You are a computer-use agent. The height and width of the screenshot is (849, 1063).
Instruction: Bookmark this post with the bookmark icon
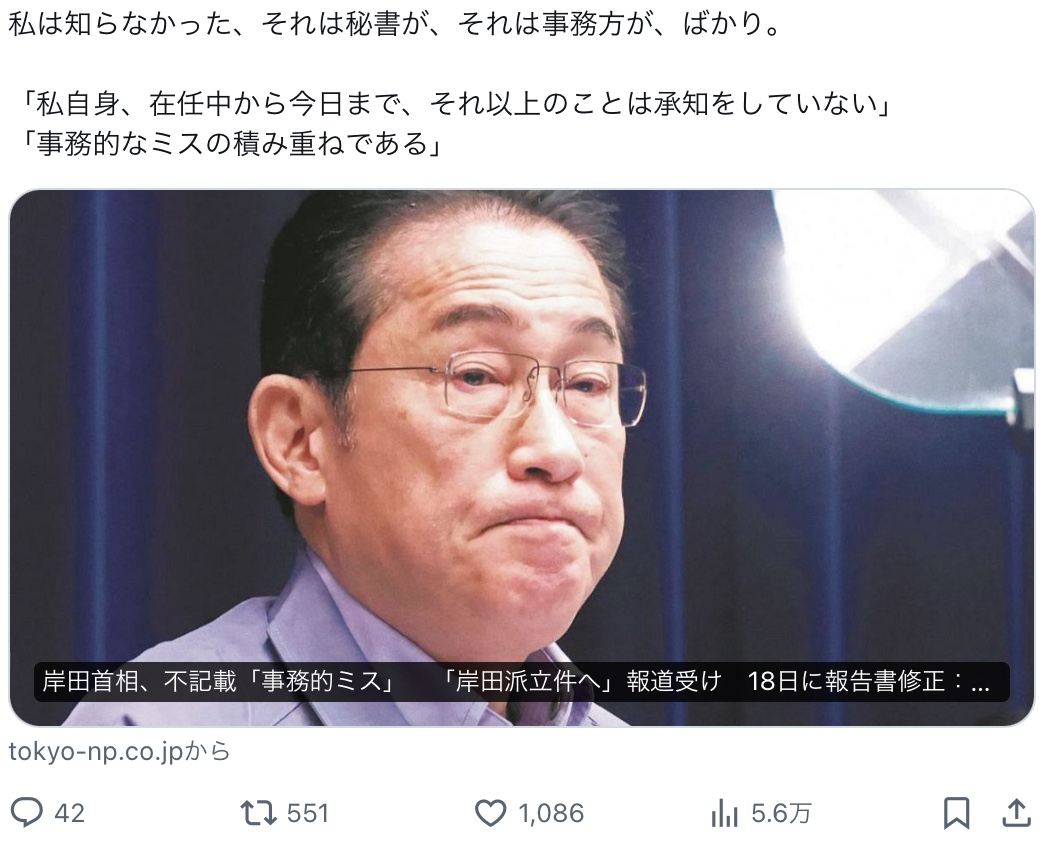click(956, 813)
